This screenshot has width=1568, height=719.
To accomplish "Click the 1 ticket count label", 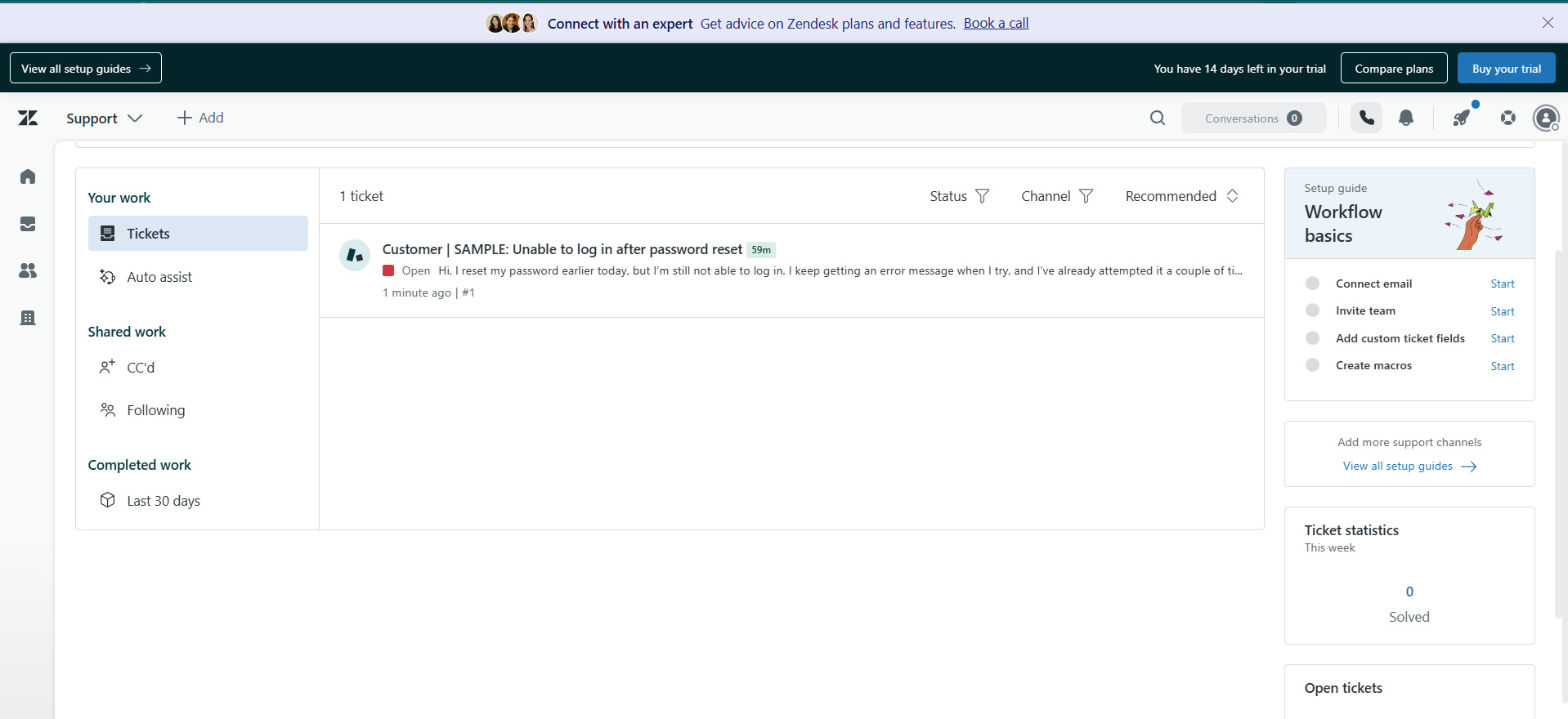I will click(361, 196).
